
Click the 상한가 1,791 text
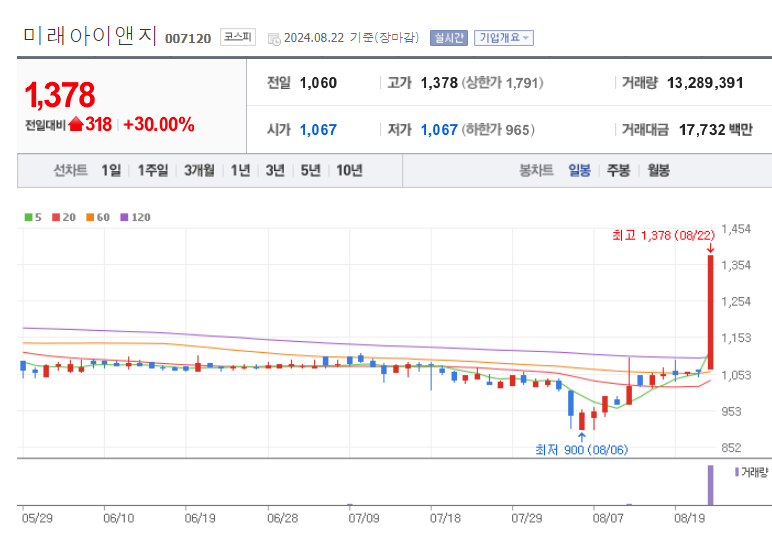tap(502, 83)
